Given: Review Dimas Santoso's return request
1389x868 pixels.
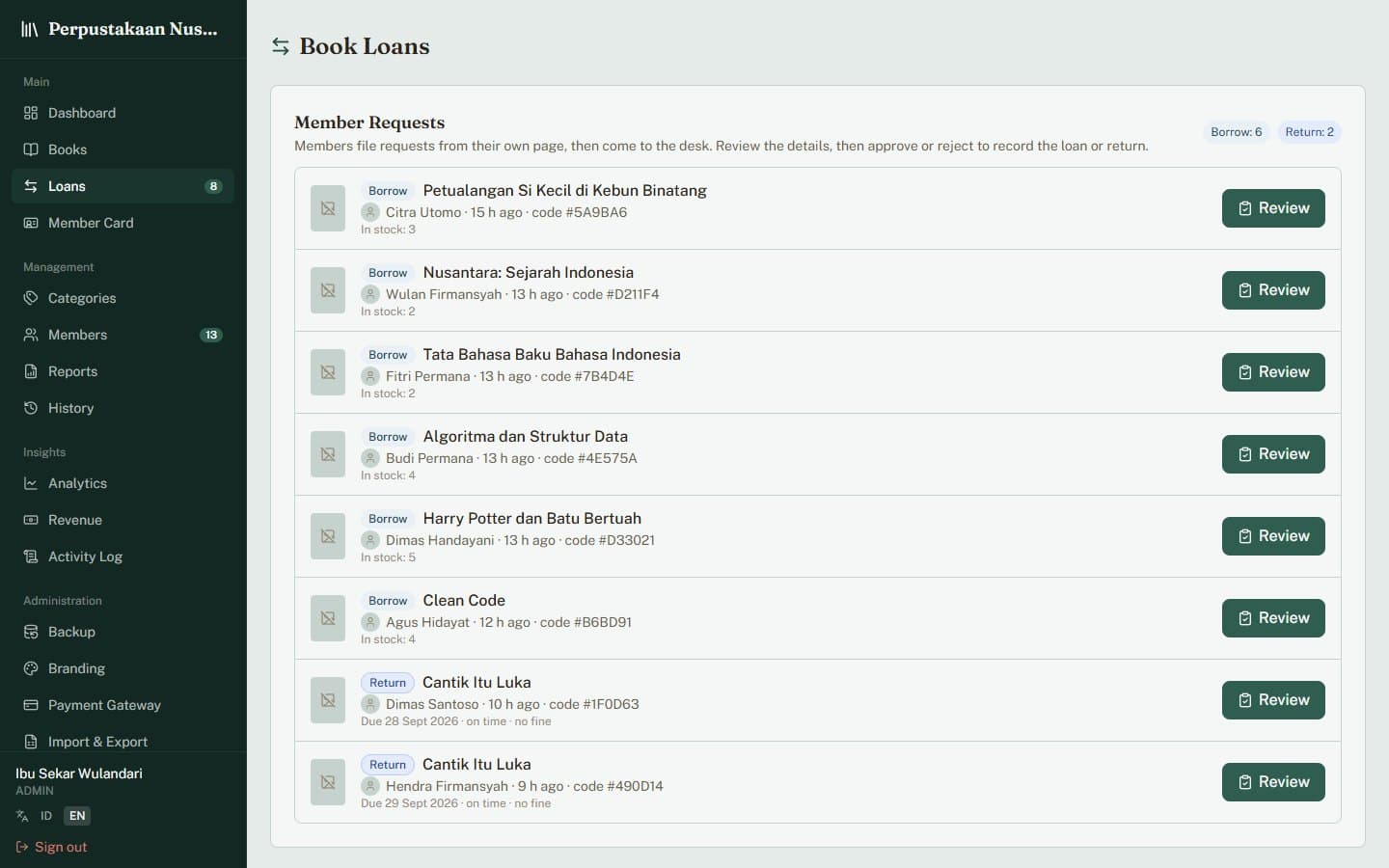Looking at the screenshot, I should point(1273,700).
